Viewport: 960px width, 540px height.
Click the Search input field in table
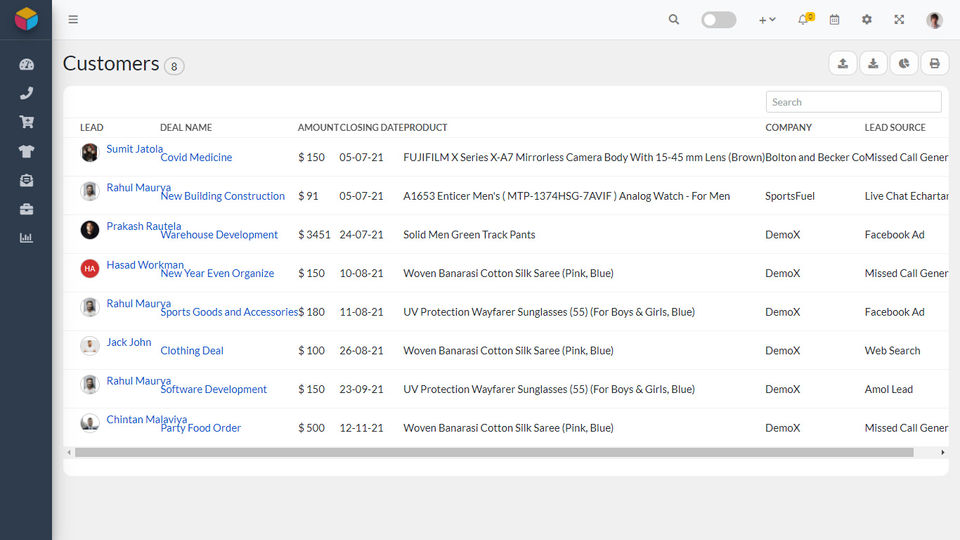853,102
